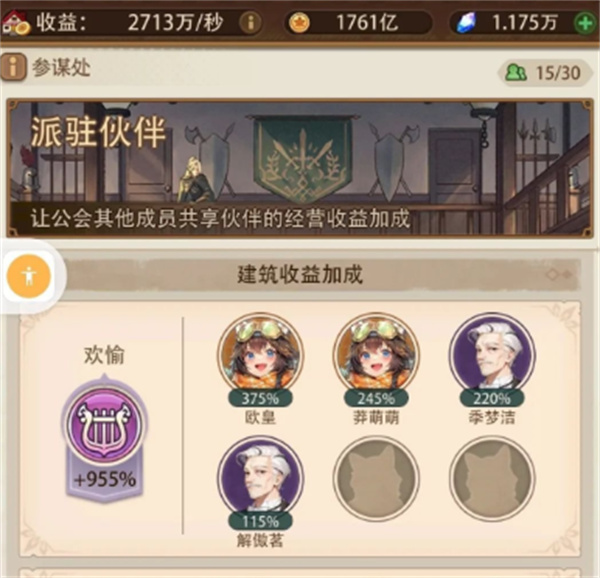
Task: Tap the banner subtitle about sharing partner bonuses
Action: 220,219
